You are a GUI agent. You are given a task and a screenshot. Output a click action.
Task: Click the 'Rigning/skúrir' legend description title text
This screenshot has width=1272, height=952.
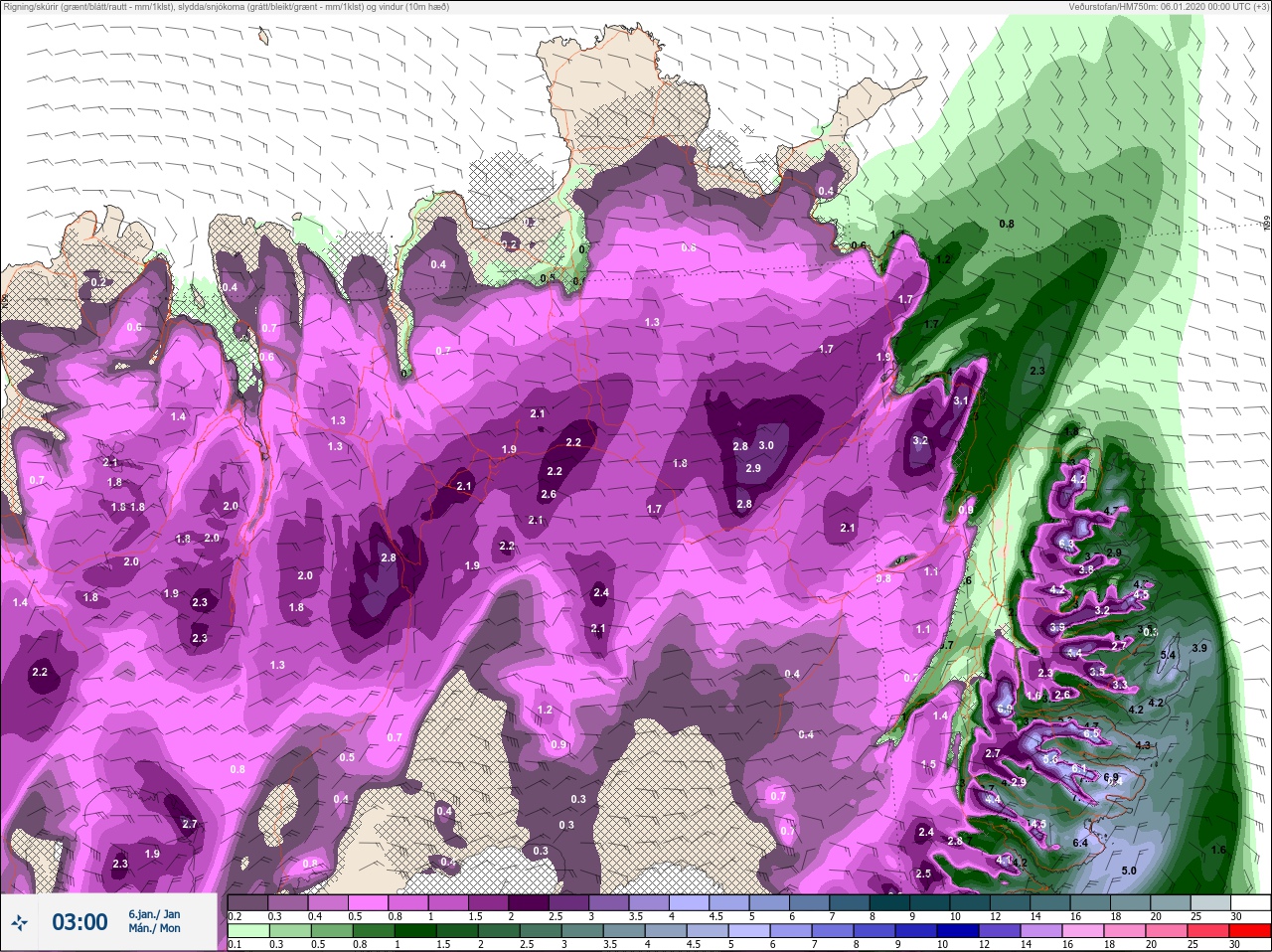[227, 7]
